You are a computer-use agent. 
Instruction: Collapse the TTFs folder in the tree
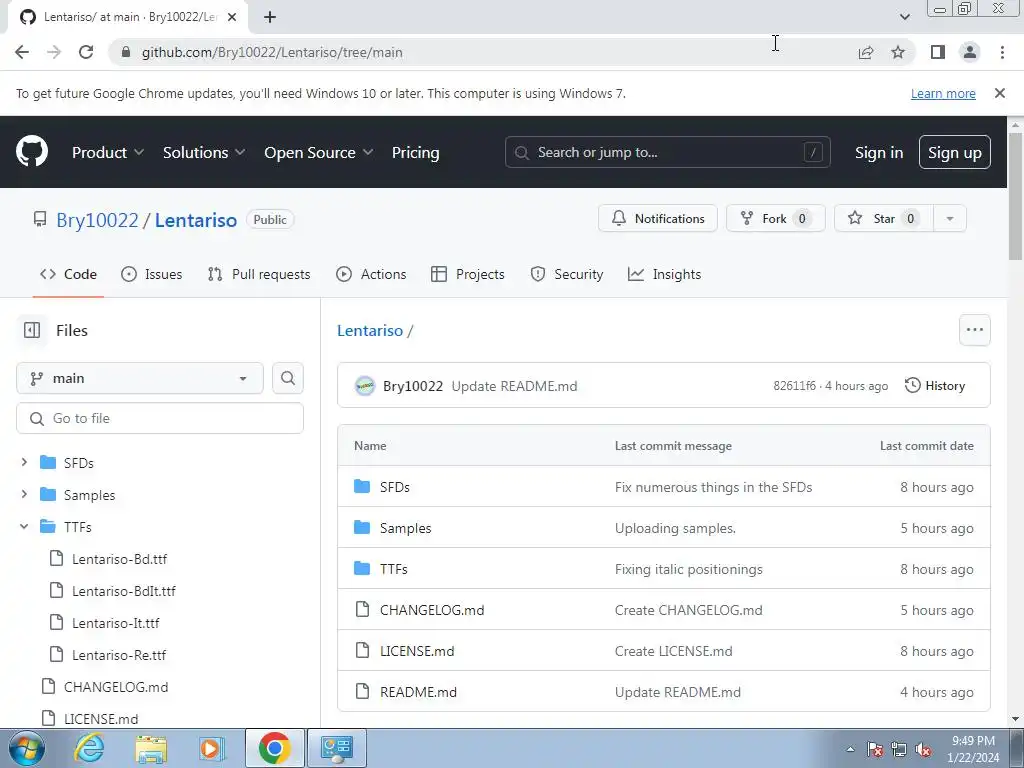tap(24, 526)
